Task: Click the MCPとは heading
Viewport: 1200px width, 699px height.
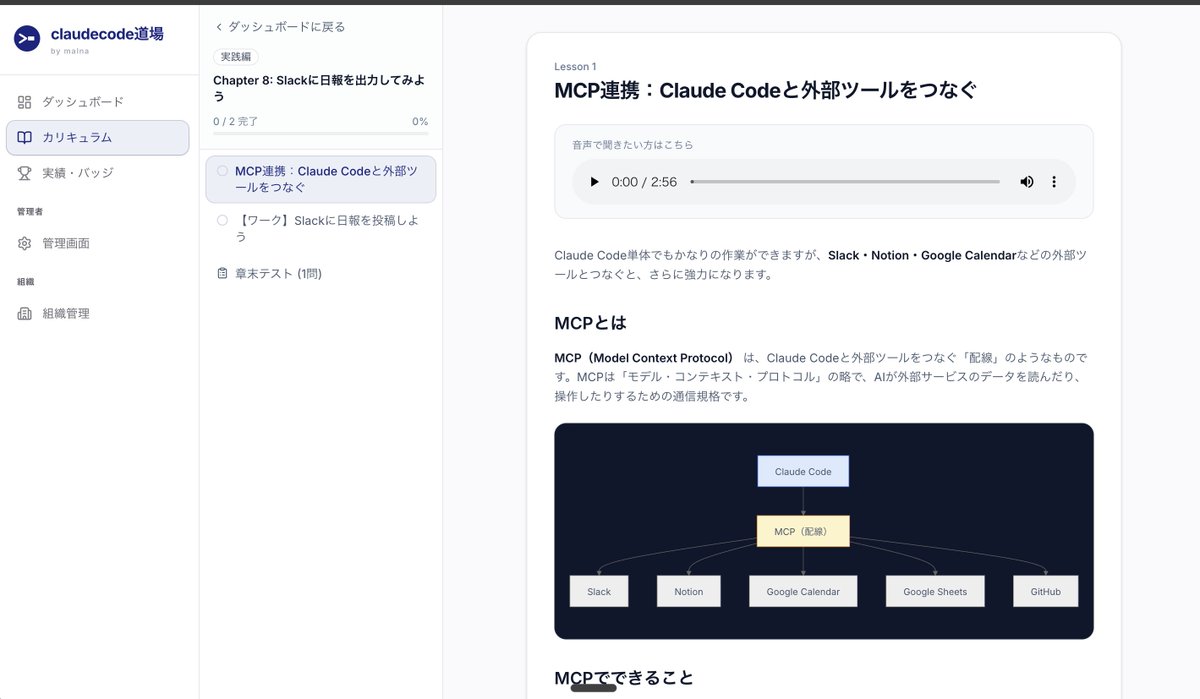Action: 590,323
